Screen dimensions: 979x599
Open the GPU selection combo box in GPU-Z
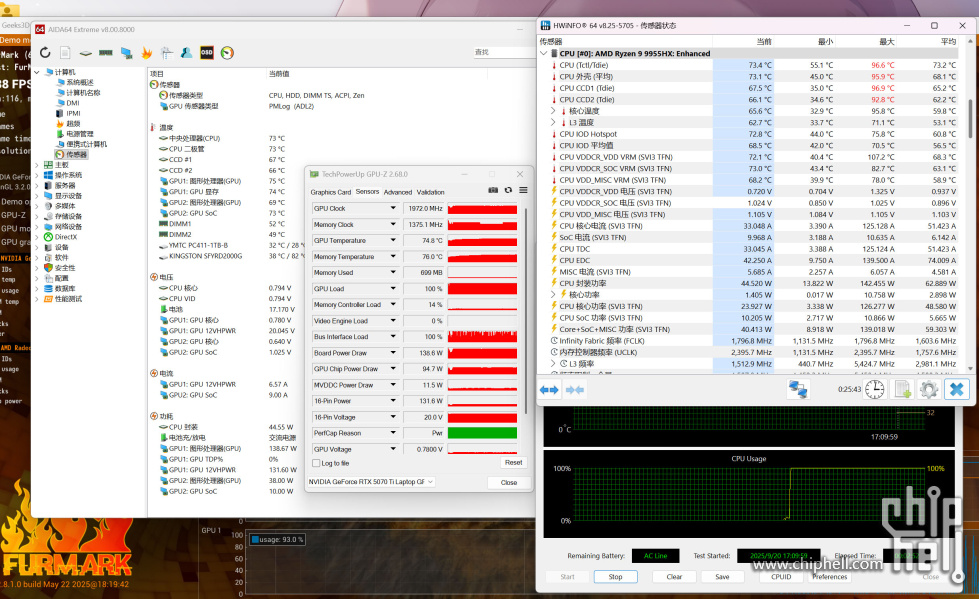pos(371,482)
